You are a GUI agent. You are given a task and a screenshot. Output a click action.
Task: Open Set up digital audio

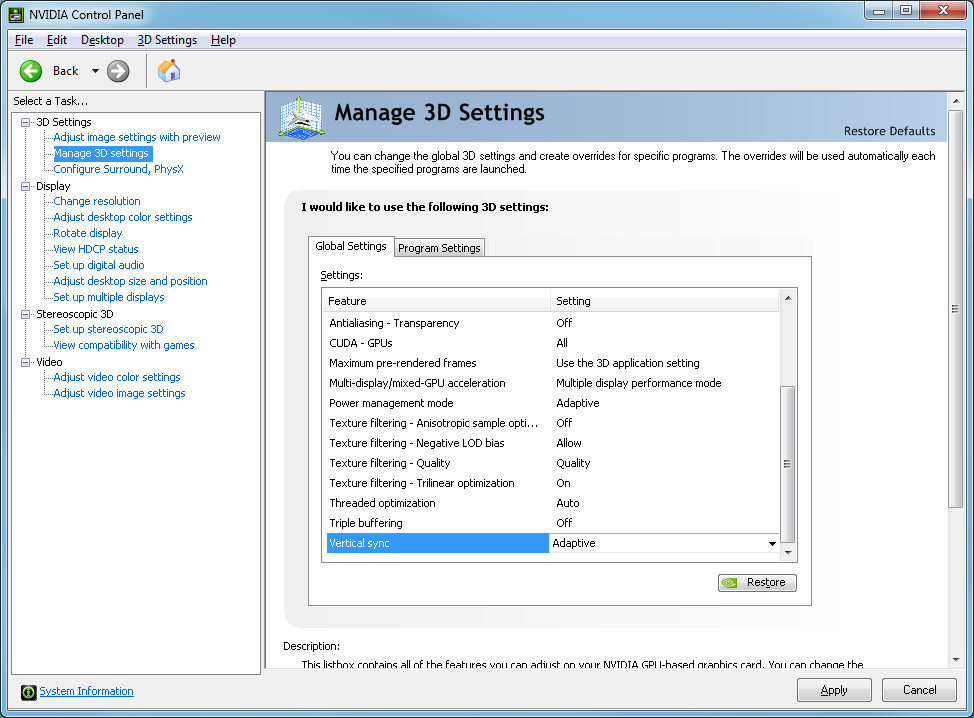(x=99, y=265)
